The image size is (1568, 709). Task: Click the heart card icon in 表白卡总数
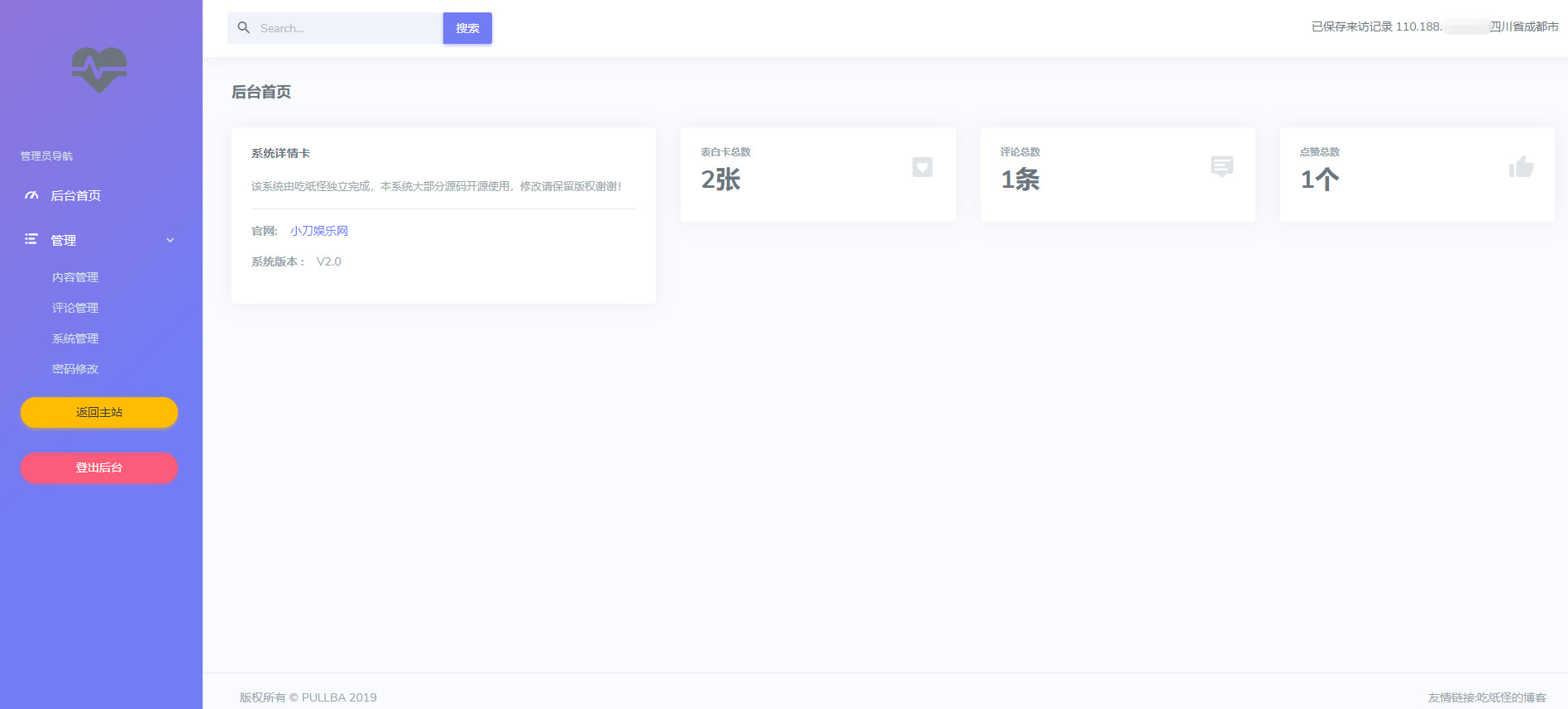tap(922, 167)
